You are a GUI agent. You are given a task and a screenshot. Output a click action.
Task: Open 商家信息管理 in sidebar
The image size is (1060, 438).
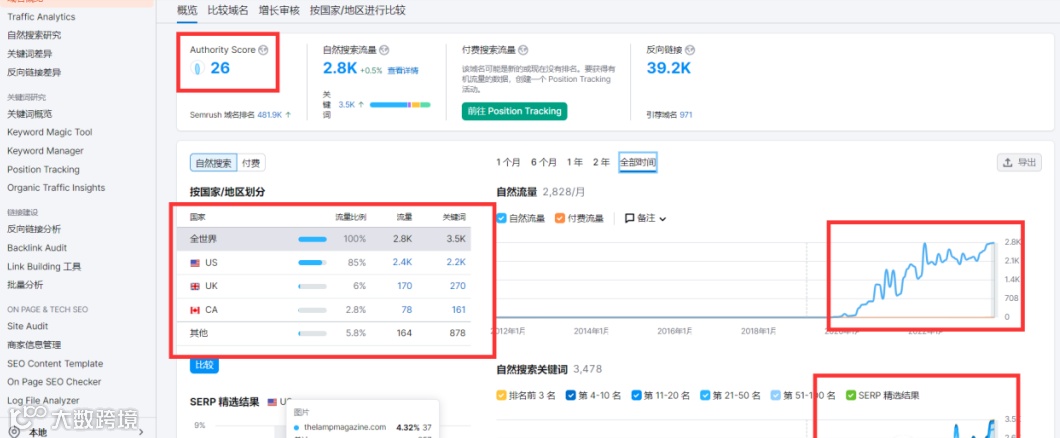click(34, 345)
